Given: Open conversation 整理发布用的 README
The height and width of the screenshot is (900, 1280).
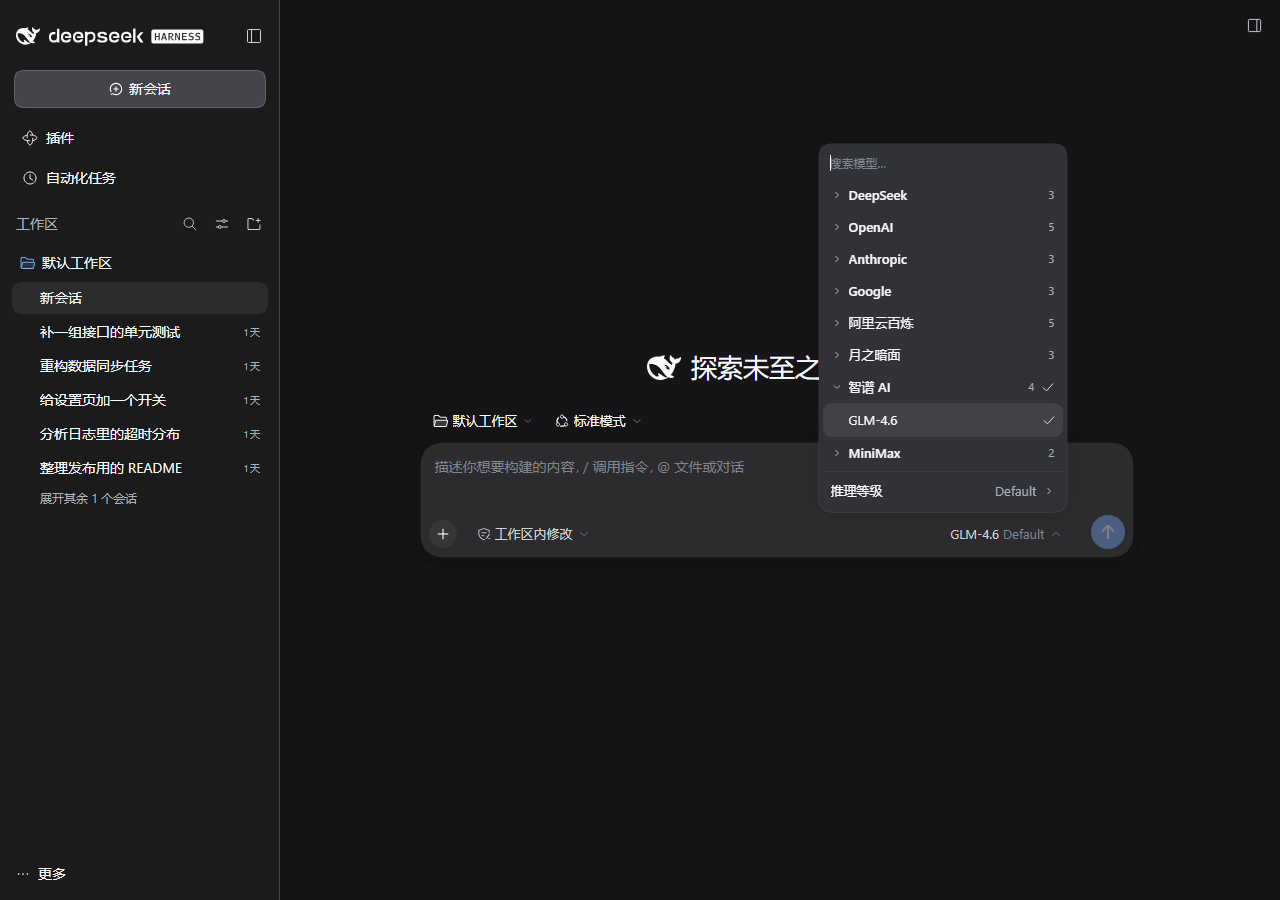Looking at the screenshot, I should 140,468.
